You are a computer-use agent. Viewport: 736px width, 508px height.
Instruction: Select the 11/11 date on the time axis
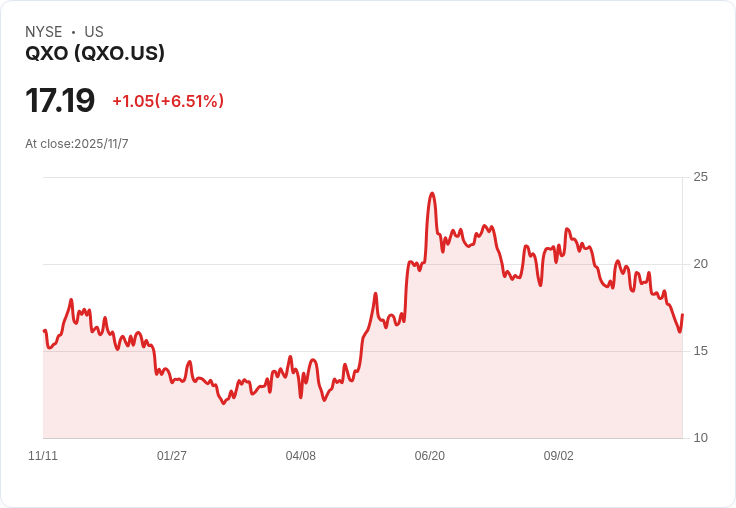pos(43,455)
